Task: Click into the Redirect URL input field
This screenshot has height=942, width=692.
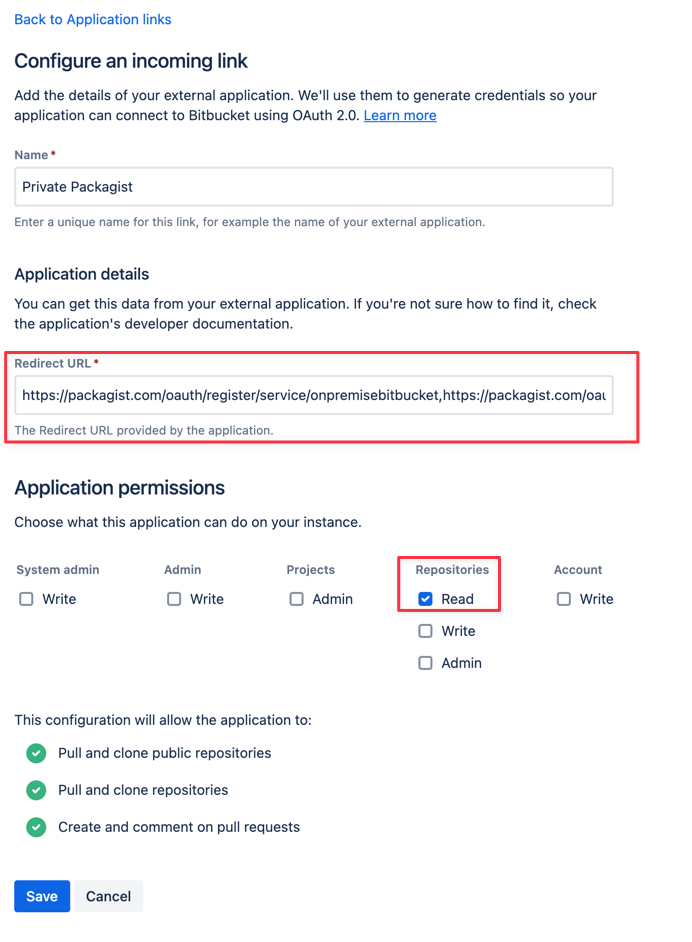Action: coord(313,396)
